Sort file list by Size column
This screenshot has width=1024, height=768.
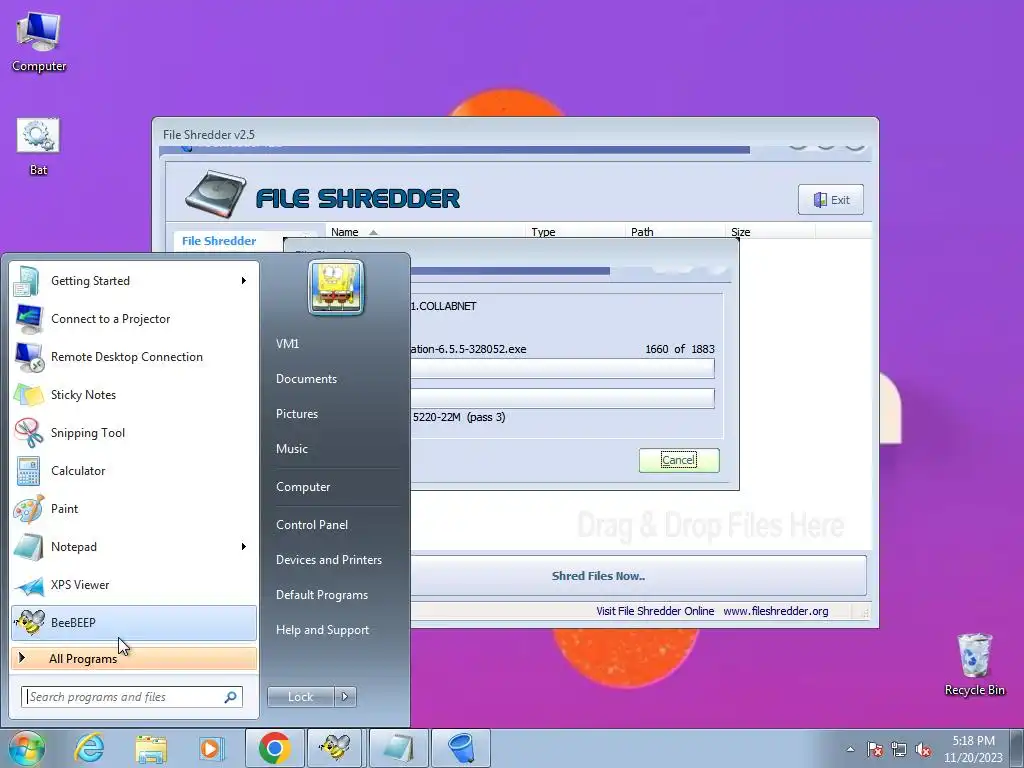click(x=769, y=232)
